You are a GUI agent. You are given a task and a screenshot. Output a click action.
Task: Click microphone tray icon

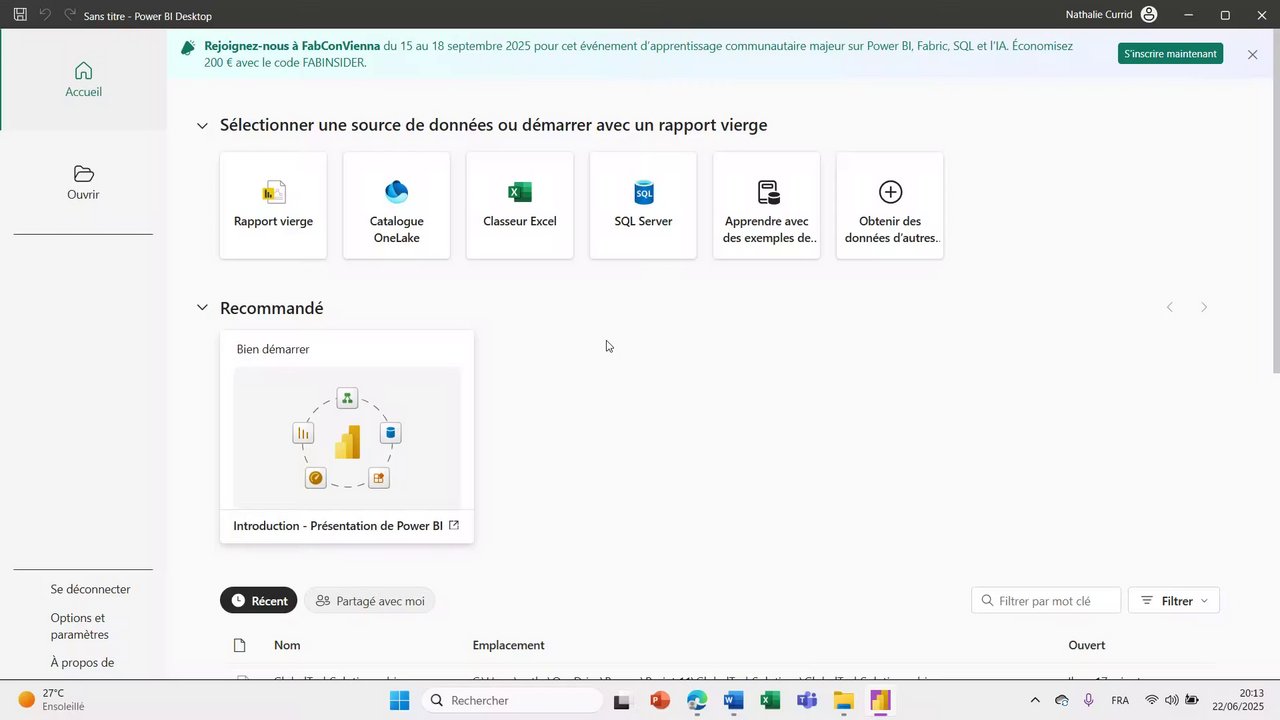[x=1089, y=700]
